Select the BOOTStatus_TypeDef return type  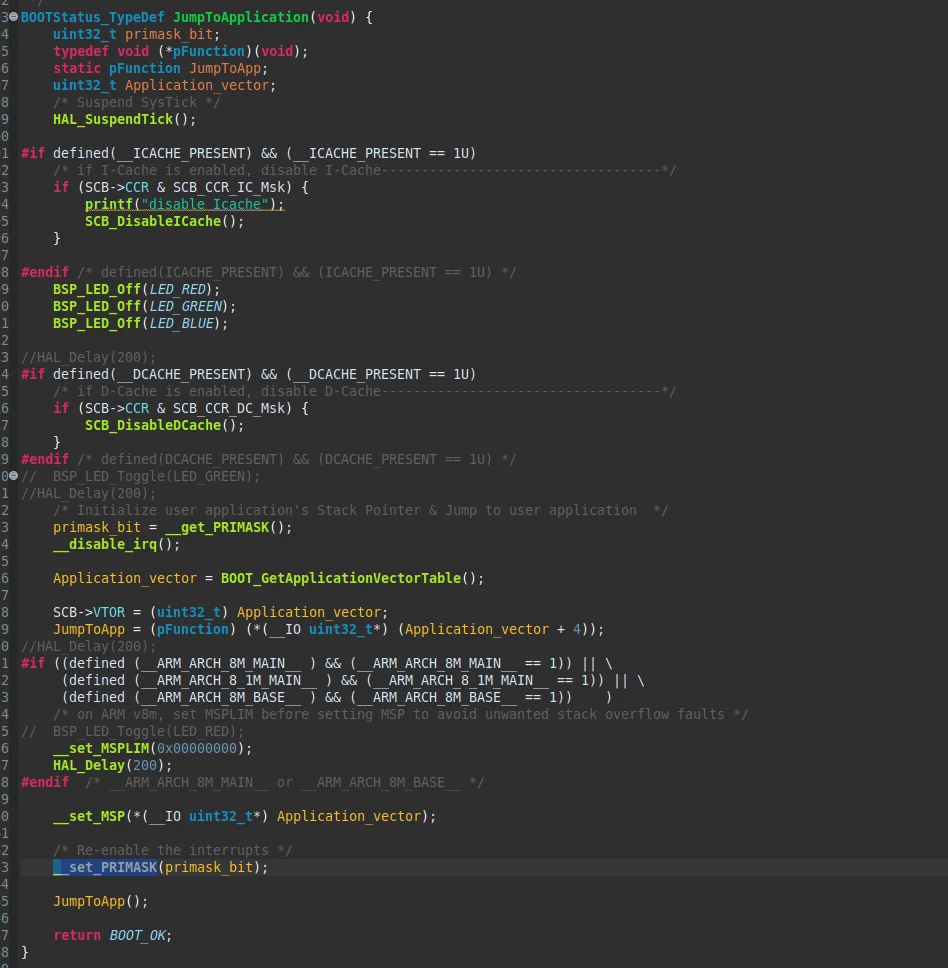[93, 17]
